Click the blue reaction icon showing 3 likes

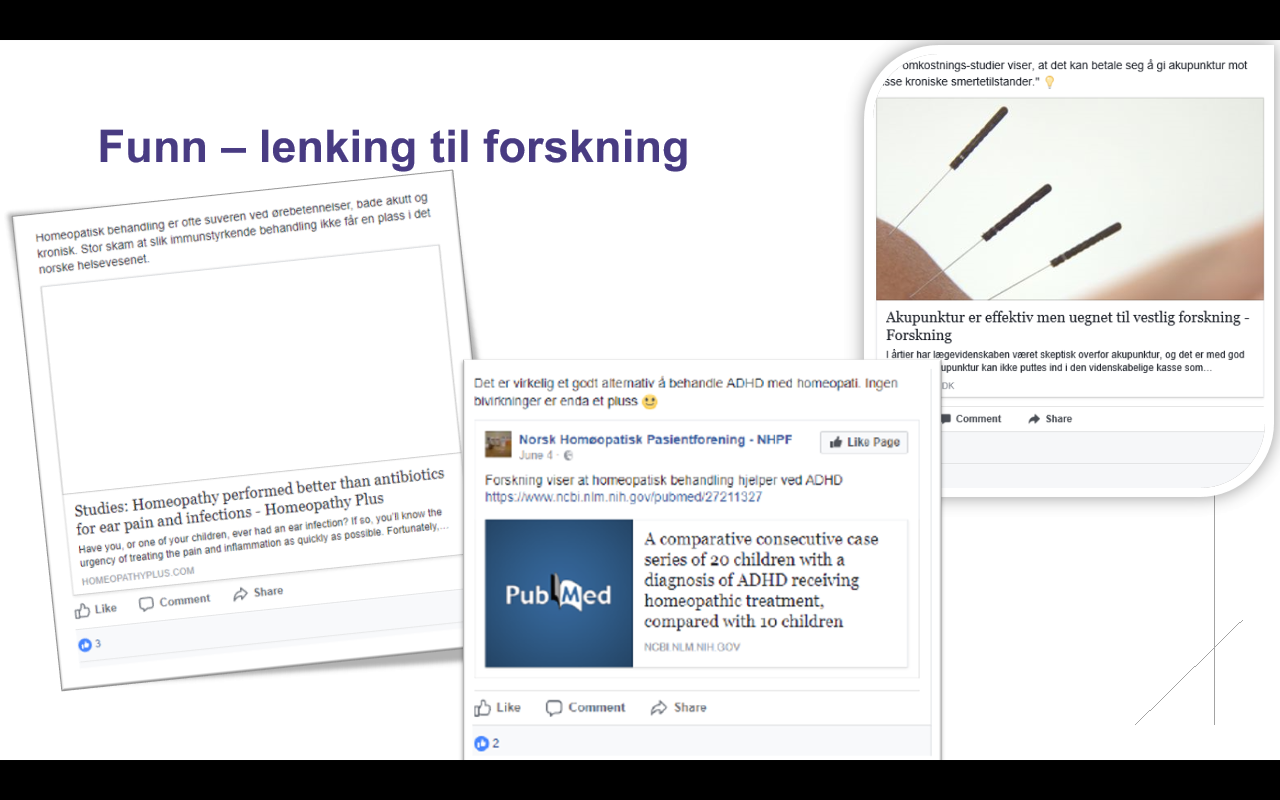pyautogui.click(x=85, y=645)
